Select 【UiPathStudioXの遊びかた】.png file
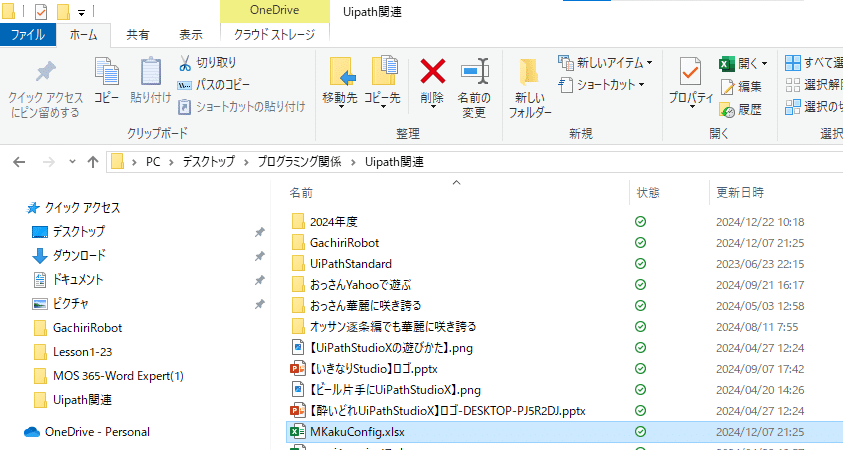This screenshot has width=843, height=450. 382,348
